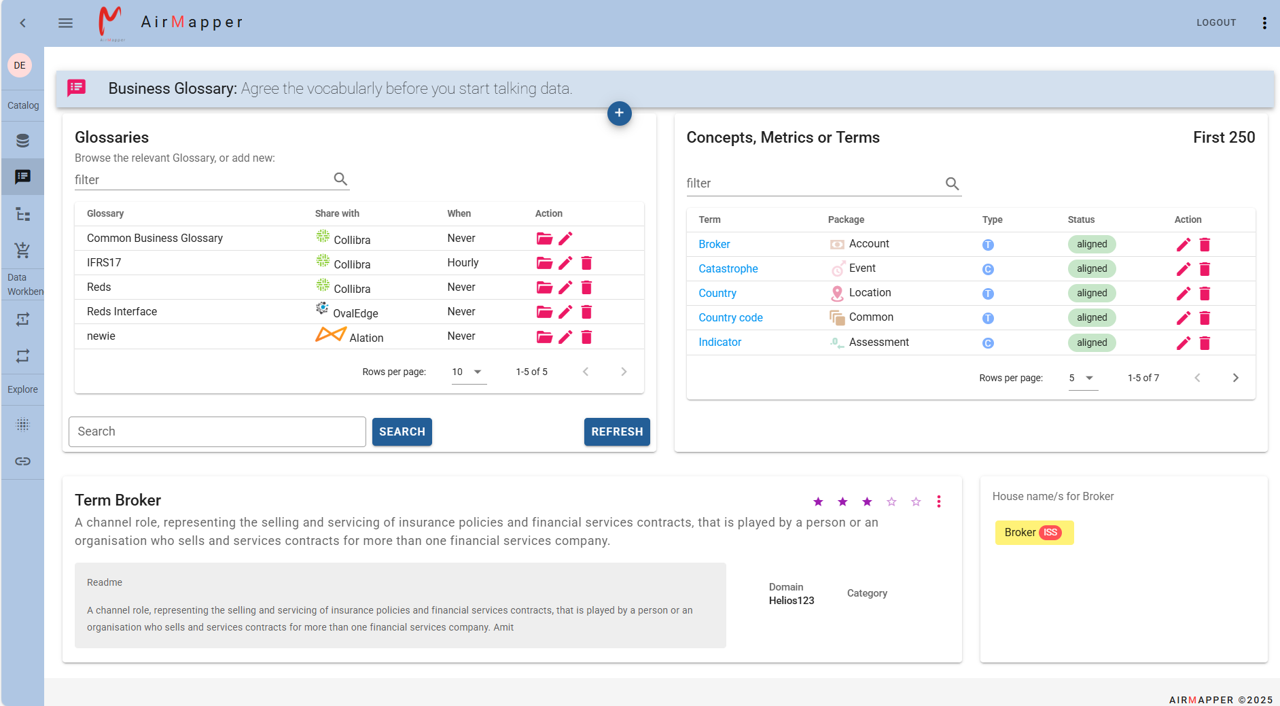Viewport: 1280px width, 706px height.
Task: Edit the IFRS17 glossary using its pencil icon
Action: (565, 262)
